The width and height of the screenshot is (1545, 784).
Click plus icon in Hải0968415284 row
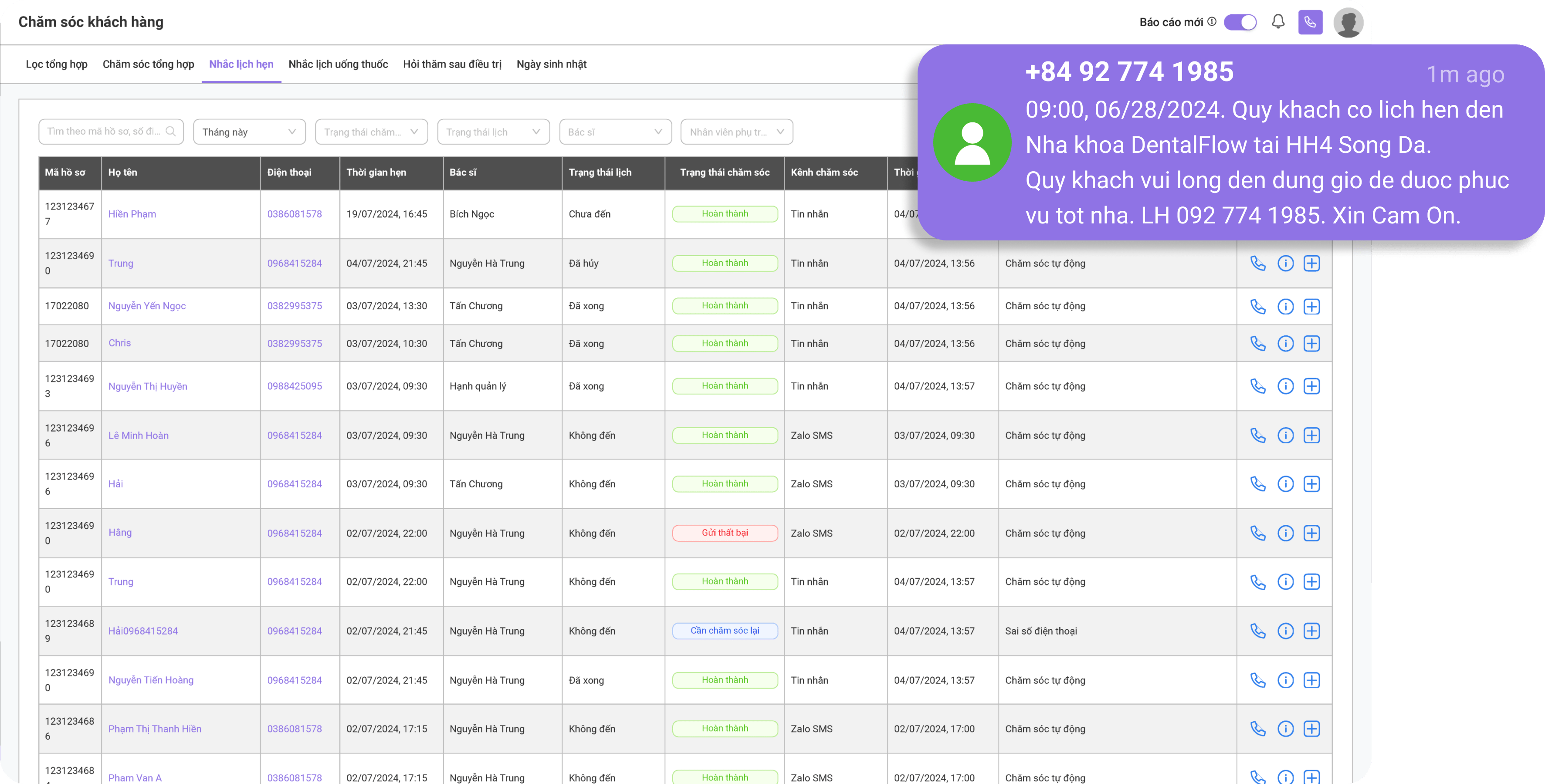(x=1312, y=631)
